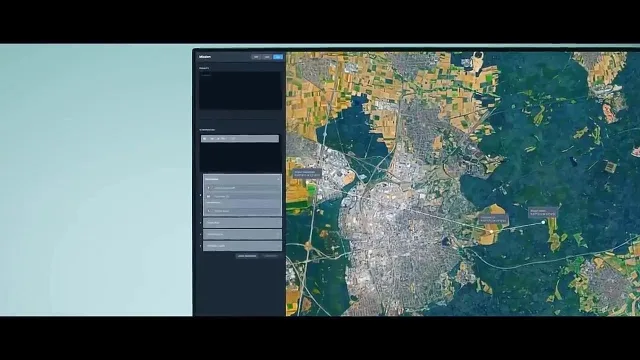The height and width of the screenshot is (360, 640).
Task: Click the first gray button beside the Mission title
Action: 256,57
